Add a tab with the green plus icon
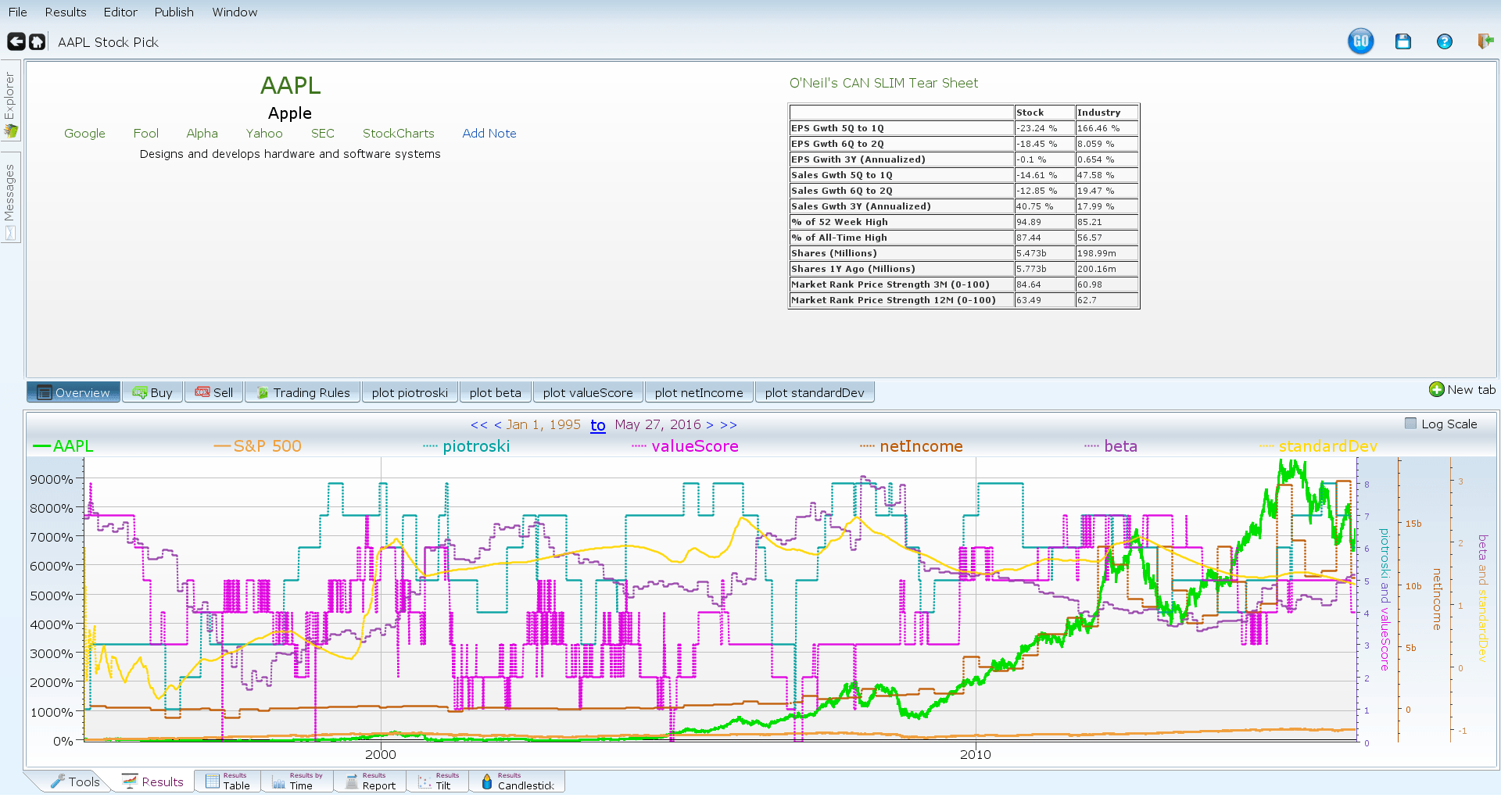Image resolution: width=1501 pixels, height=812 pixels. 1436,390
